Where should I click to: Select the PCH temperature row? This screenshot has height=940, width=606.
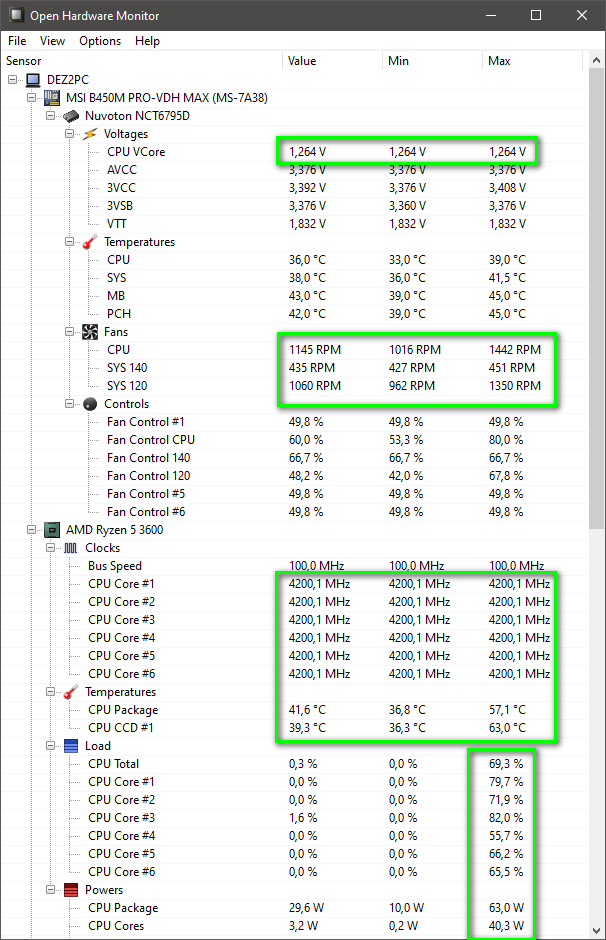coord(294,314)
